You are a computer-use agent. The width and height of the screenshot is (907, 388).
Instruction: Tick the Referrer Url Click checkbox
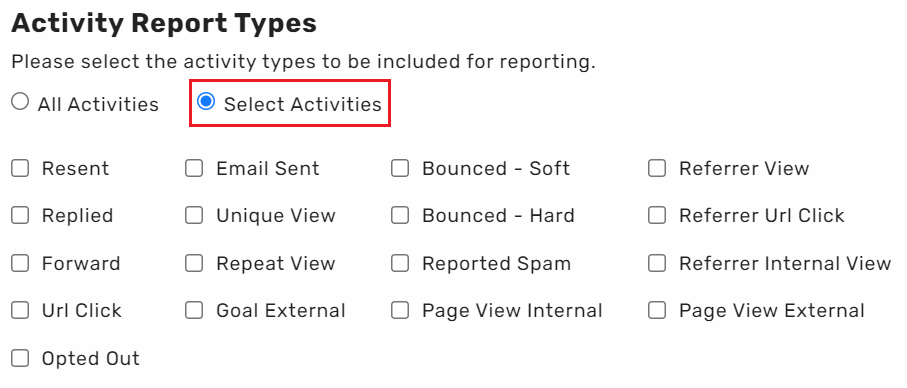[657, 215]
